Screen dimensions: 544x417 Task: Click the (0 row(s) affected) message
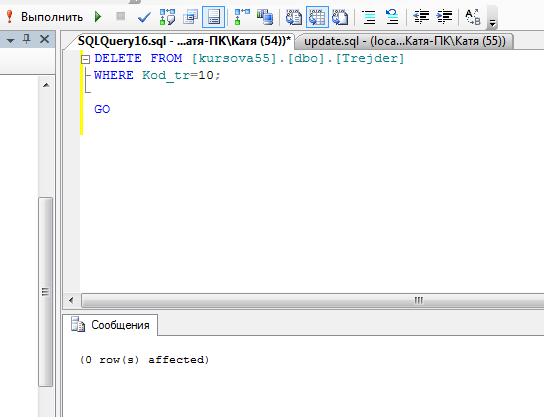point(144,360)
